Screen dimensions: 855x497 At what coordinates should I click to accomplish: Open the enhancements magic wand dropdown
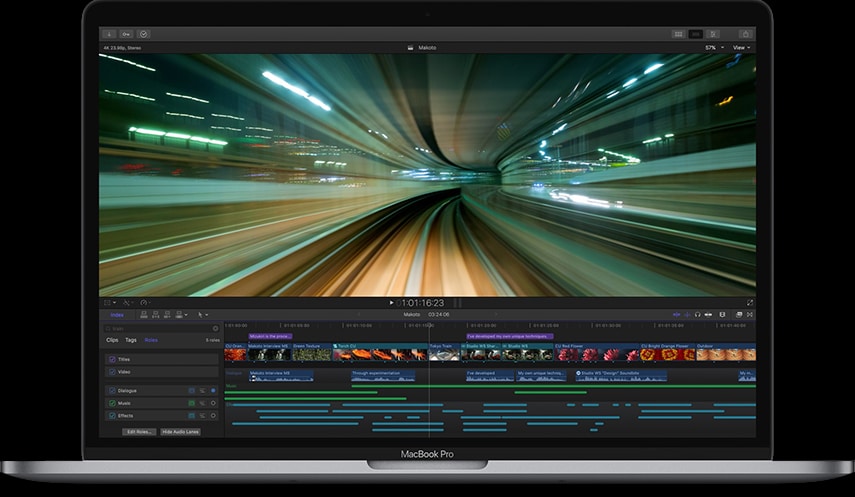[128, 302]
